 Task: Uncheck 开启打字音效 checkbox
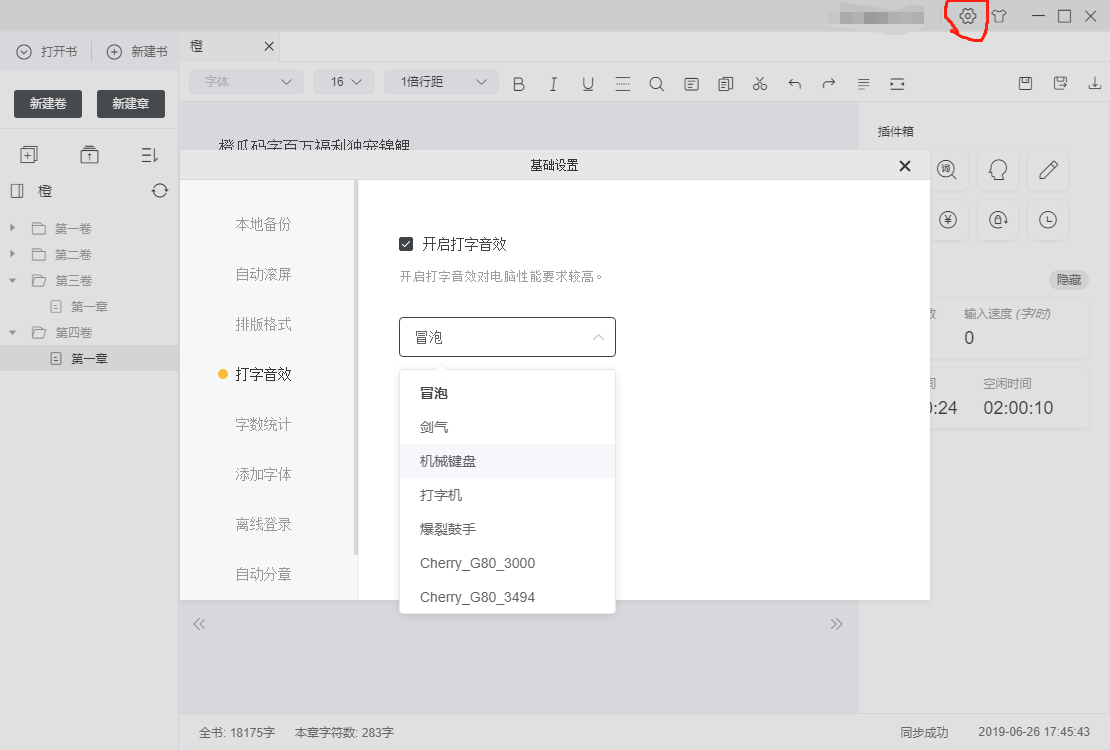(x=406, y=243)
